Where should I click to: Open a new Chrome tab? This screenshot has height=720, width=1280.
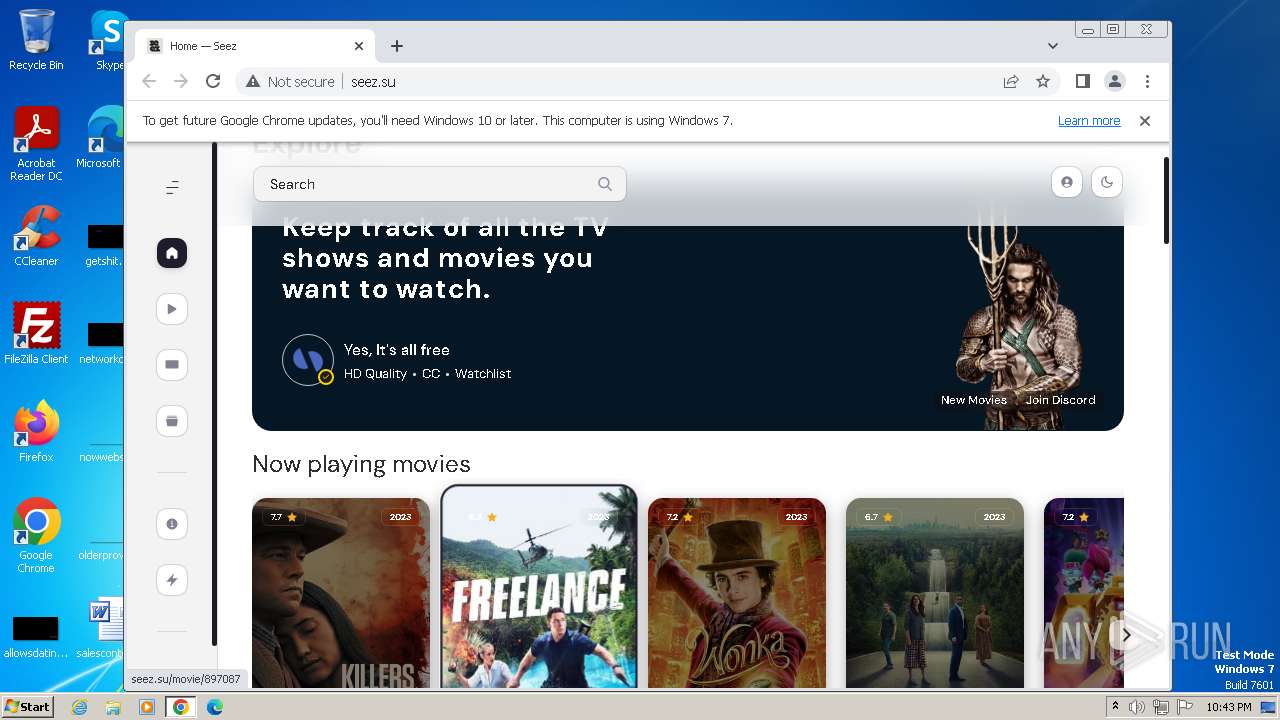coord(397,46)
